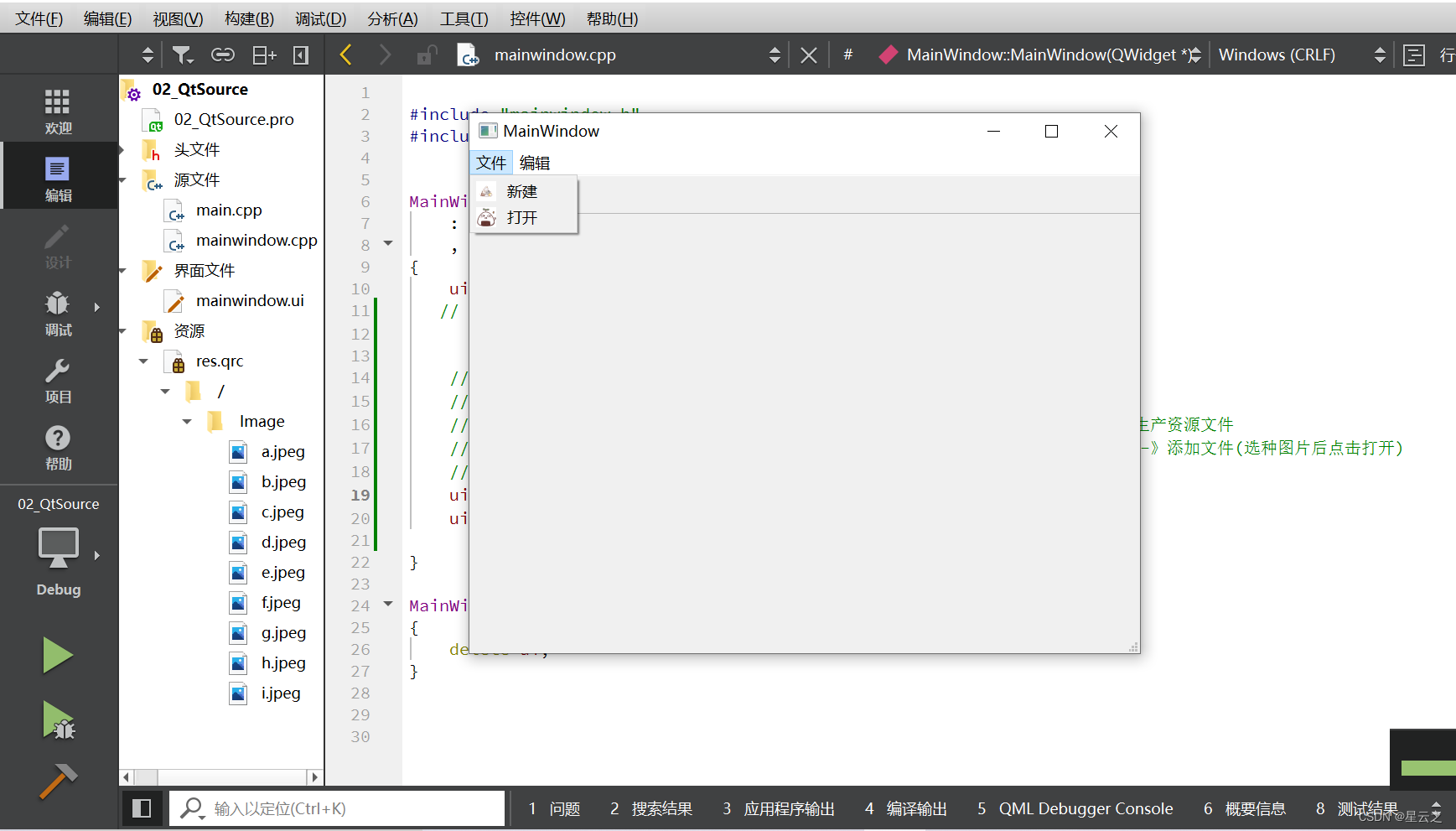Go back with the orange left arrow
Screen dimensions: 1456x831
(x=345, y=55)
